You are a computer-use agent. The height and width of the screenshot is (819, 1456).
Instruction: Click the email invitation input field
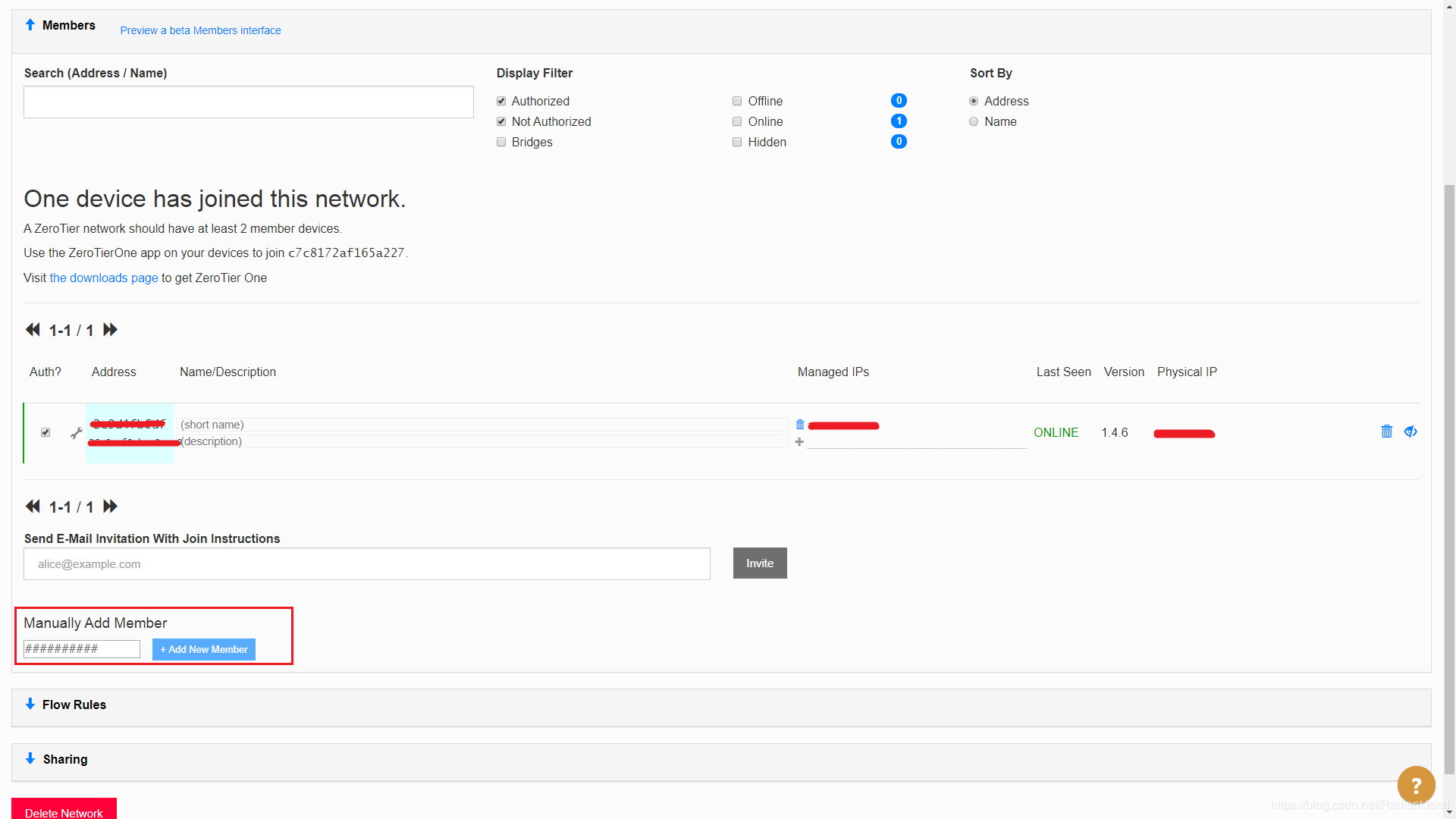pos(366,563)
